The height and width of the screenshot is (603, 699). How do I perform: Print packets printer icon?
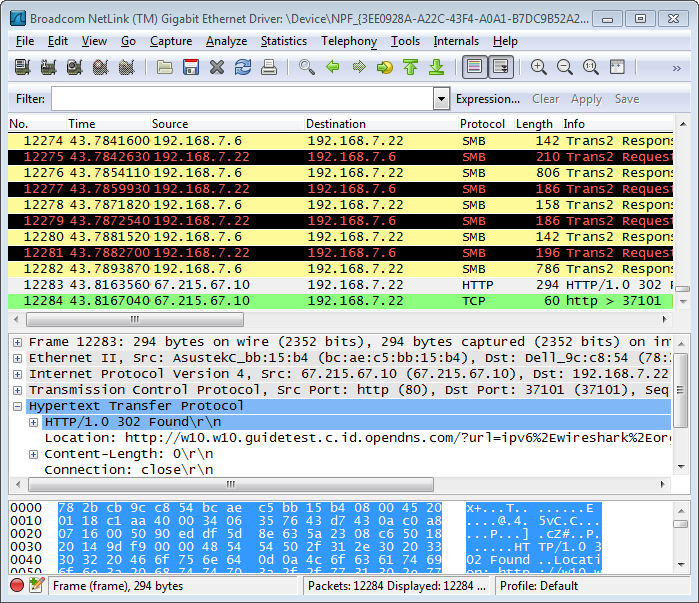pos(269,67)
